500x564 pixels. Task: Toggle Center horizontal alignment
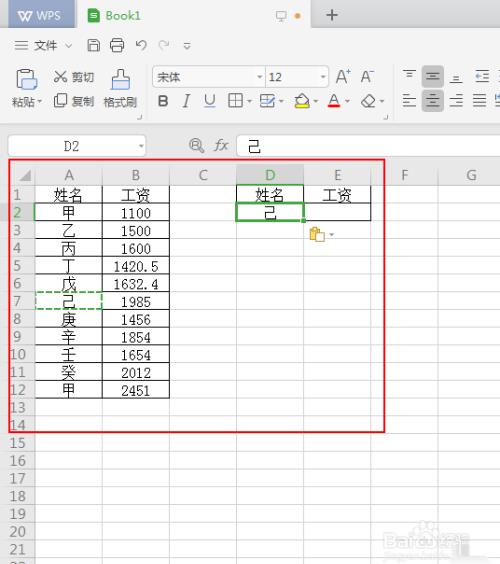[x=432, y=101]
